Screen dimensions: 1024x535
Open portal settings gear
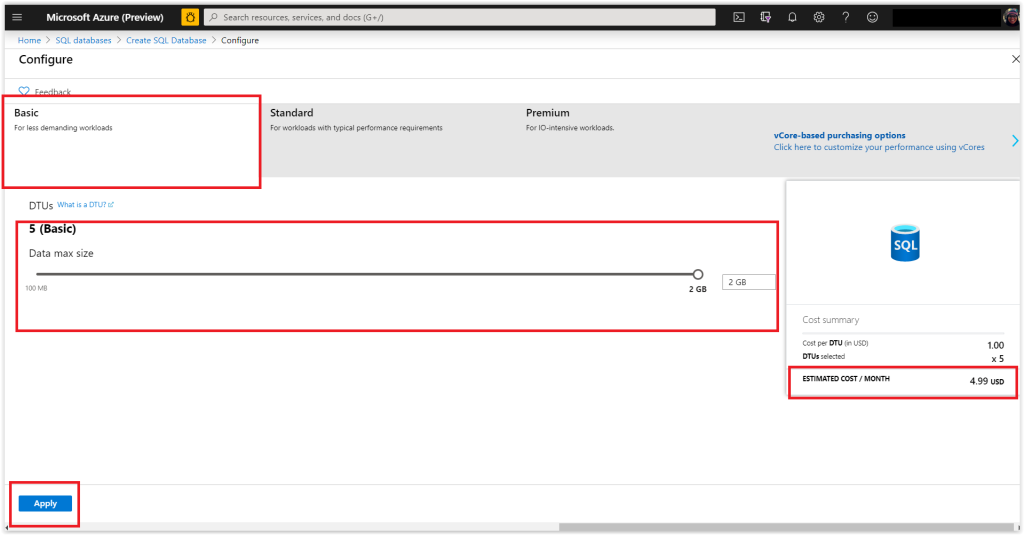click(819, 18)
